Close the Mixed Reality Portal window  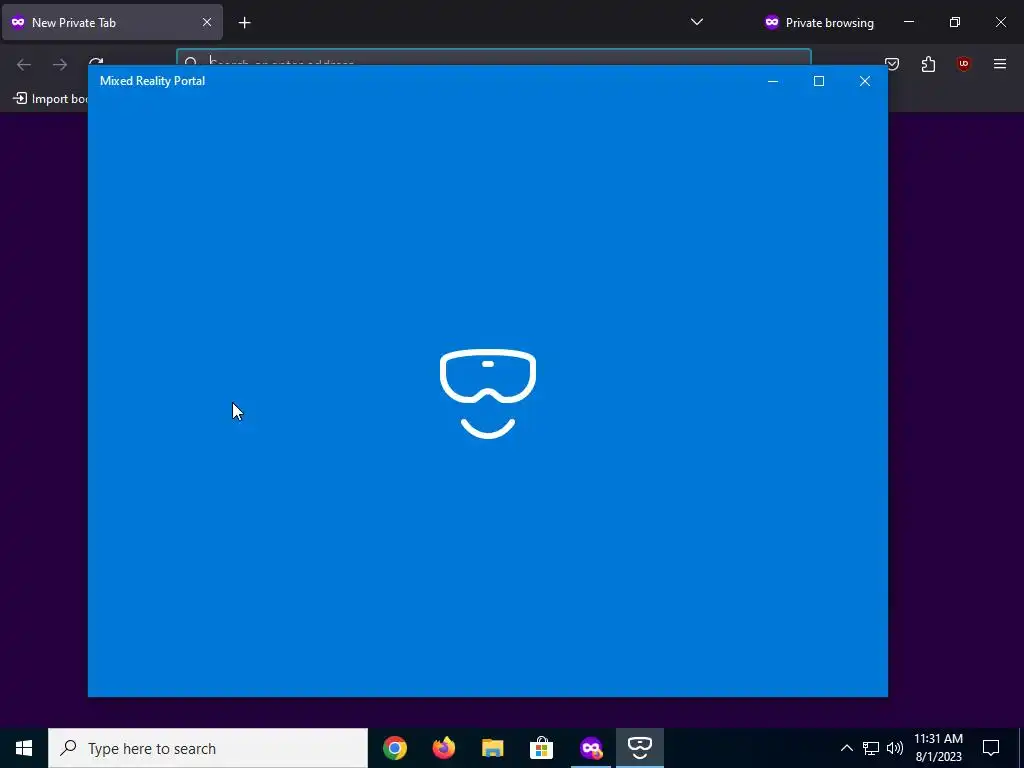tap(865, 81)
